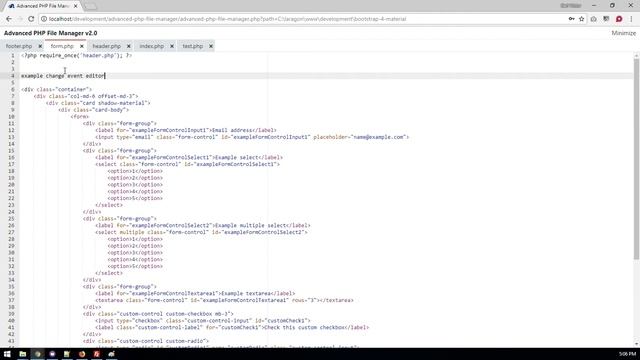The width and height of the screenshot is (640, 360).
Task: Close the test.php tab
Action: 211,46
